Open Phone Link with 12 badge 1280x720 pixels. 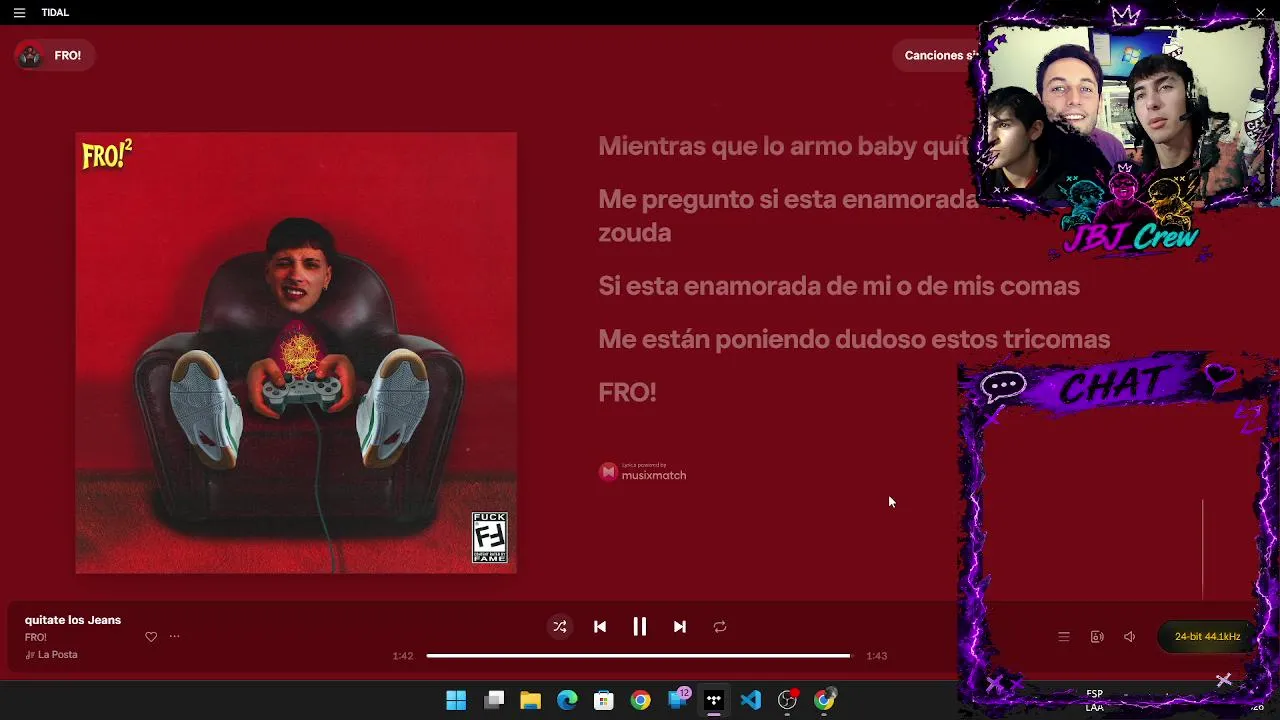678,700
